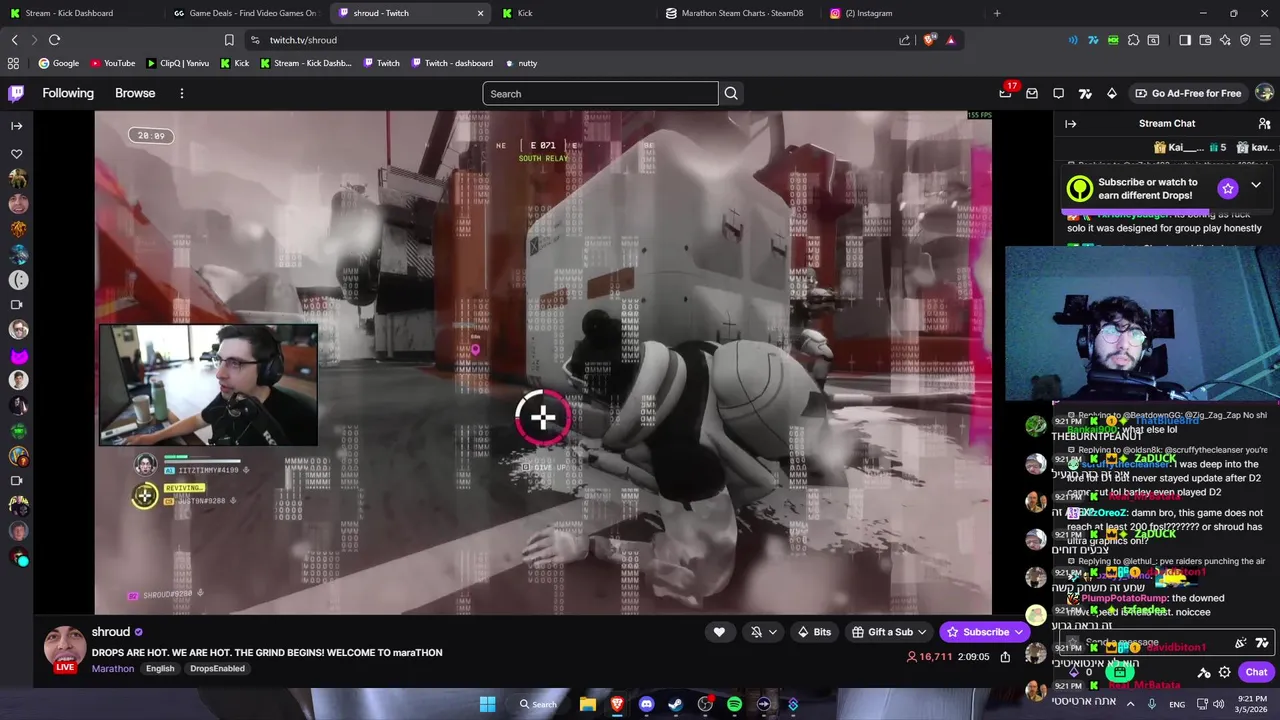
Task: Open the Browse tab
Action: (x=135, y=93)
